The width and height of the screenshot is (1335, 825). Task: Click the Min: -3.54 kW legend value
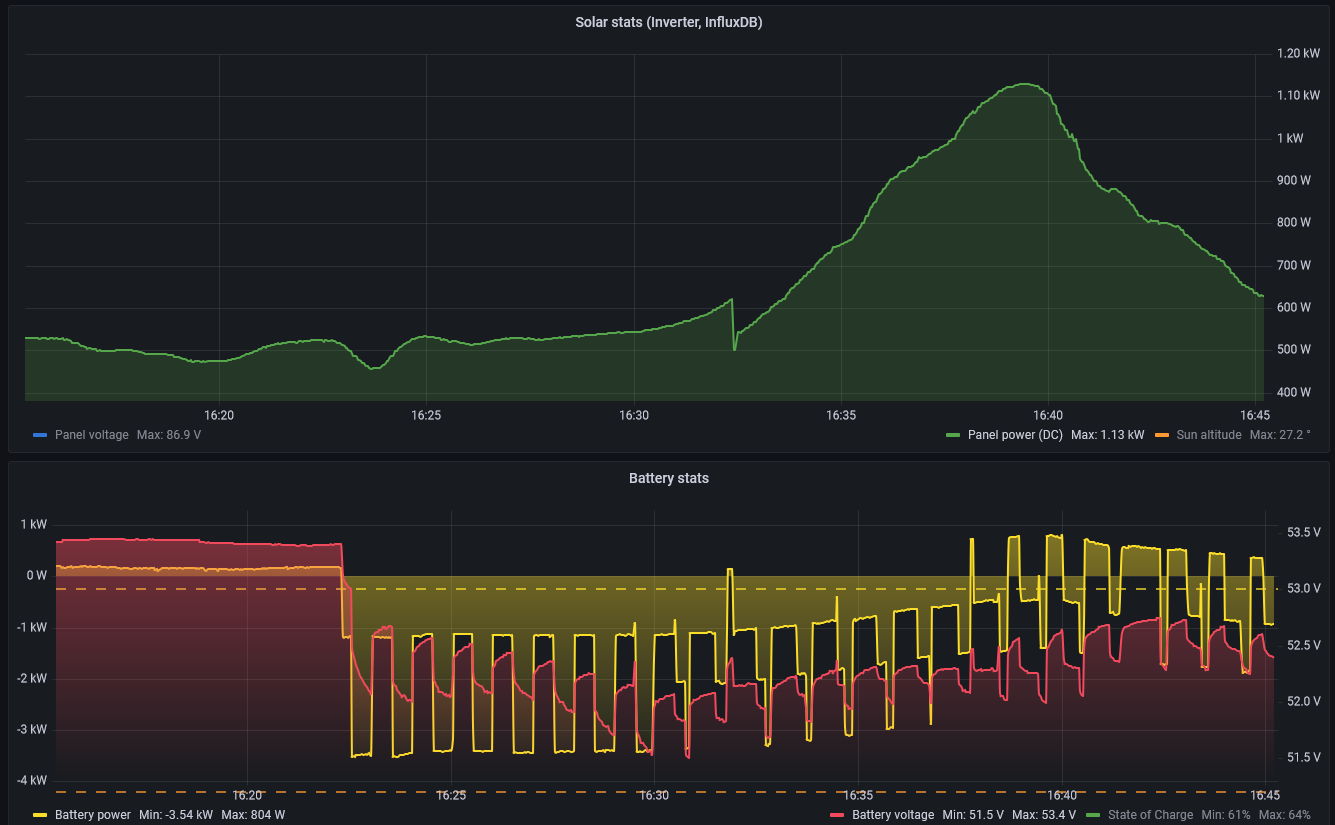coord(176,815)
